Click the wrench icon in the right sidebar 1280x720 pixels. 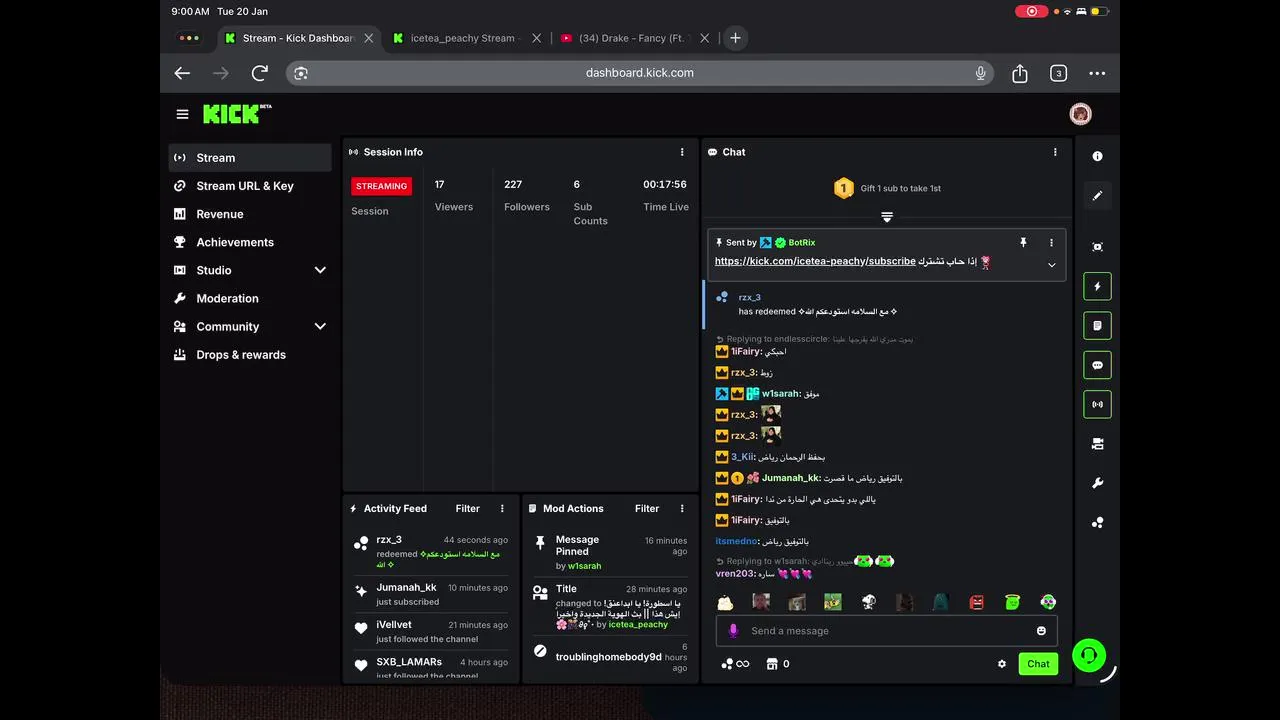[x=1097, y=483]
